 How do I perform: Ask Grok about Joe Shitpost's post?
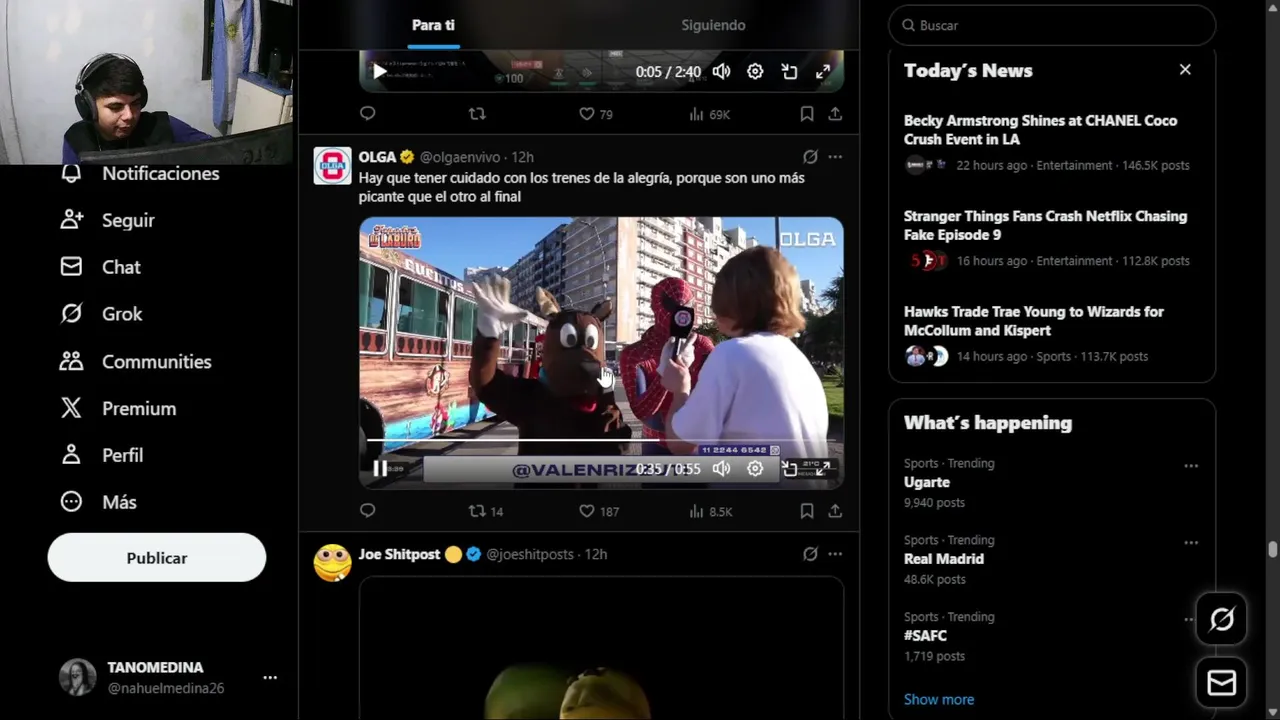point(810,554)
